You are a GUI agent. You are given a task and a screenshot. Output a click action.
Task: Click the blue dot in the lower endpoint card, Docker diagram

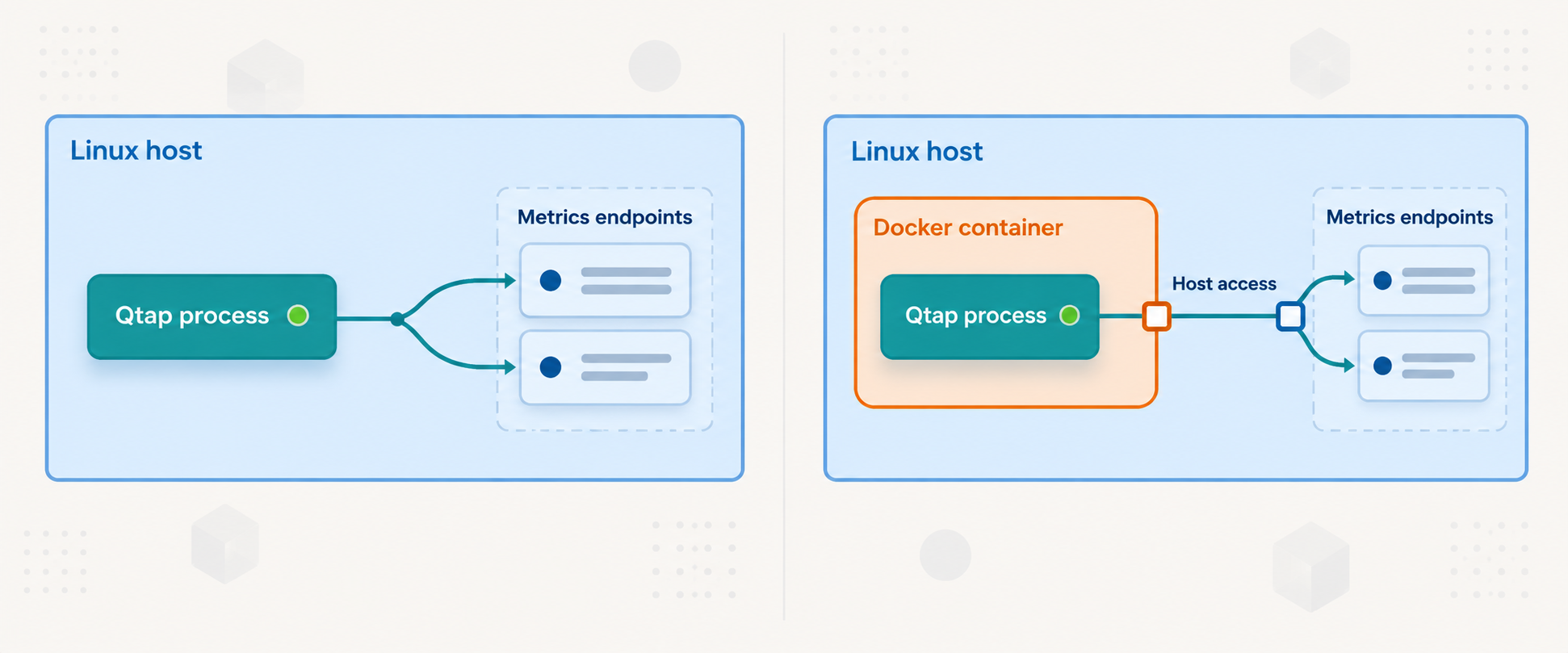tap(1382, 366)
